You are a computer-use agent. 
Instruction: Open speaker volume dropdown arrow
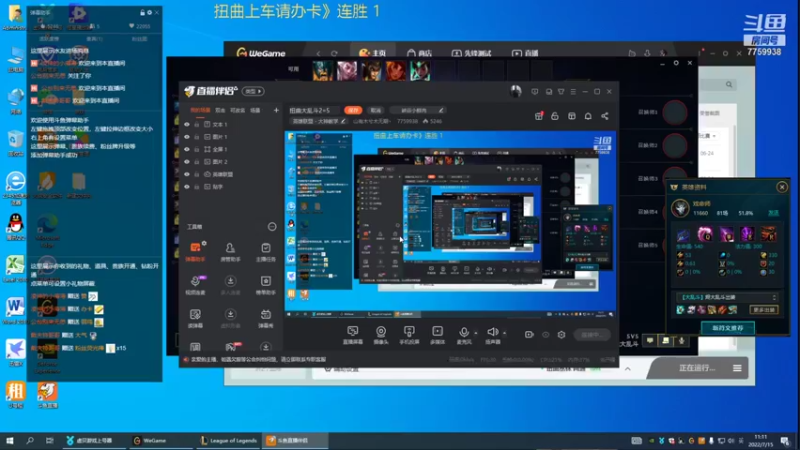[505, 333]
